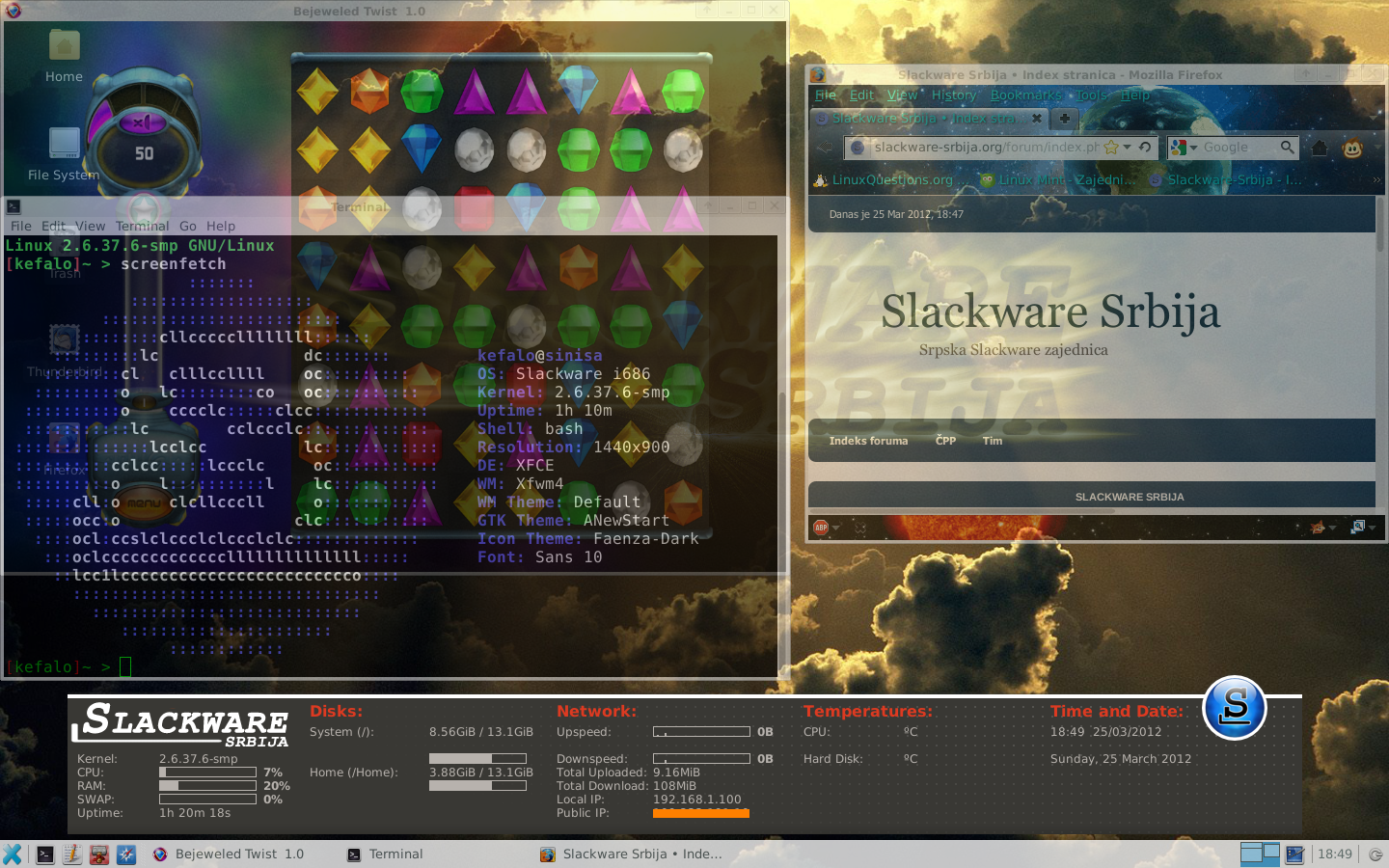
Task: Click magnifier icon in Google search box
Action: (x=1287, y=148)
